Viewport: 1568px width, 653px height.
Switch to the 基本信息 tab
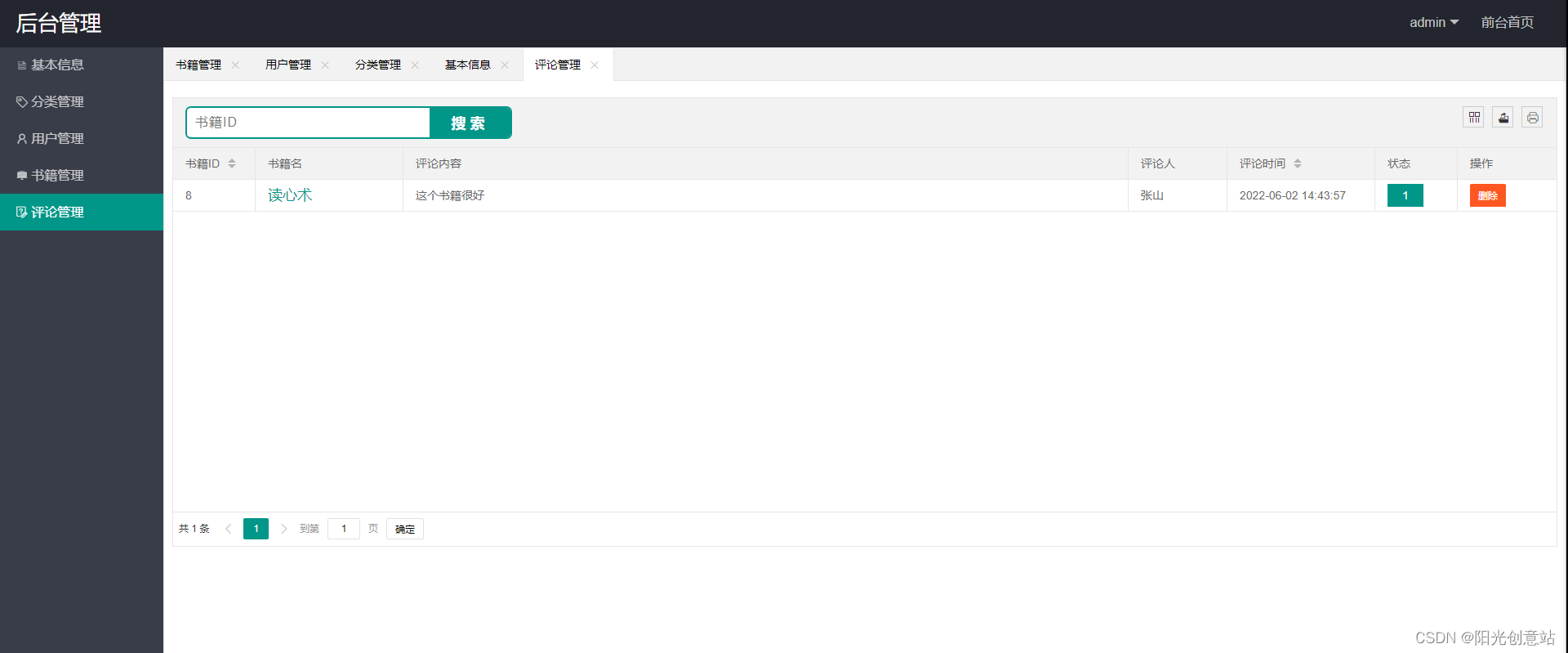[x=468, y=65]
